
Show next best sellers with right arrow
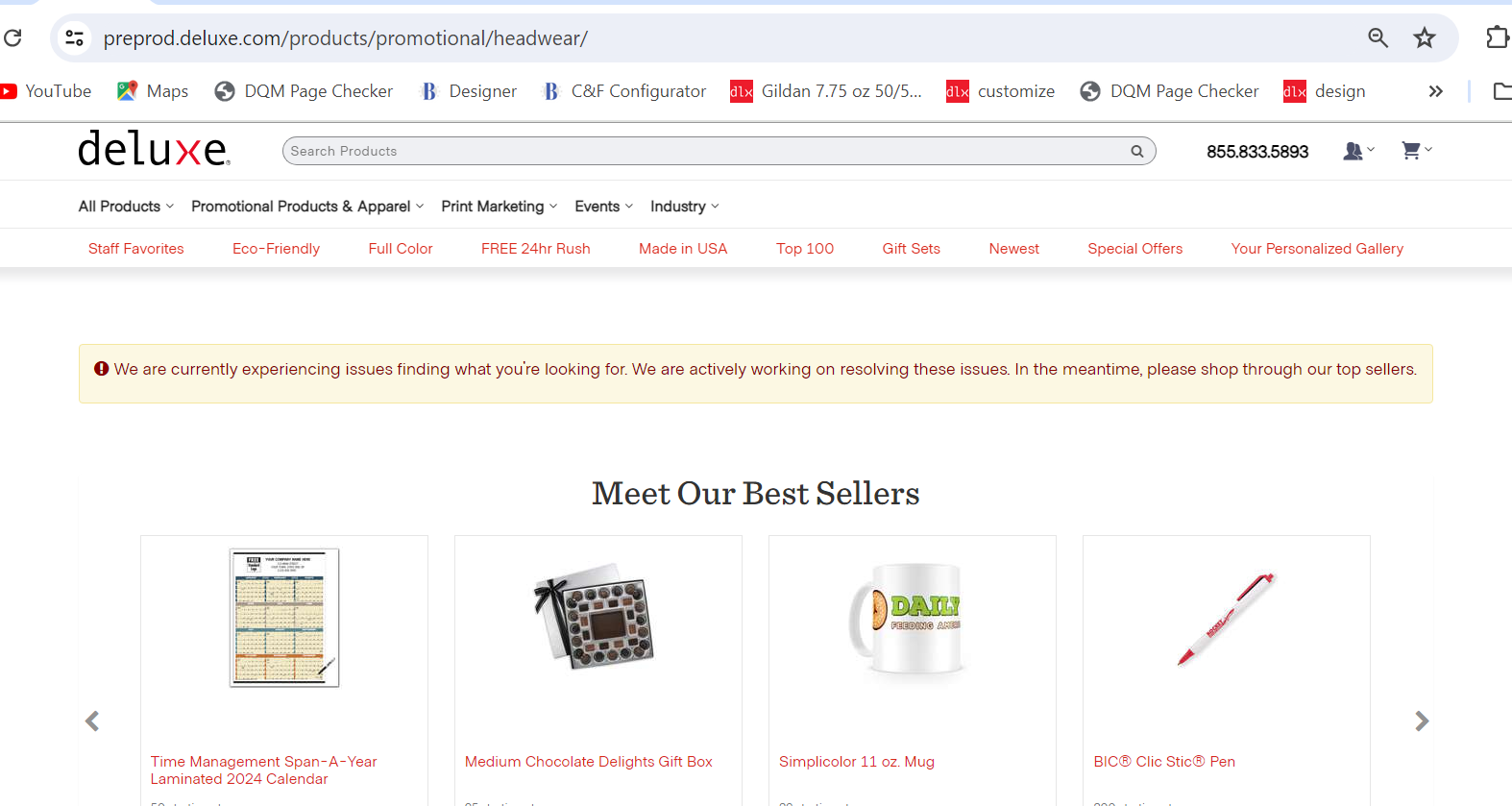pos(1422,721)
